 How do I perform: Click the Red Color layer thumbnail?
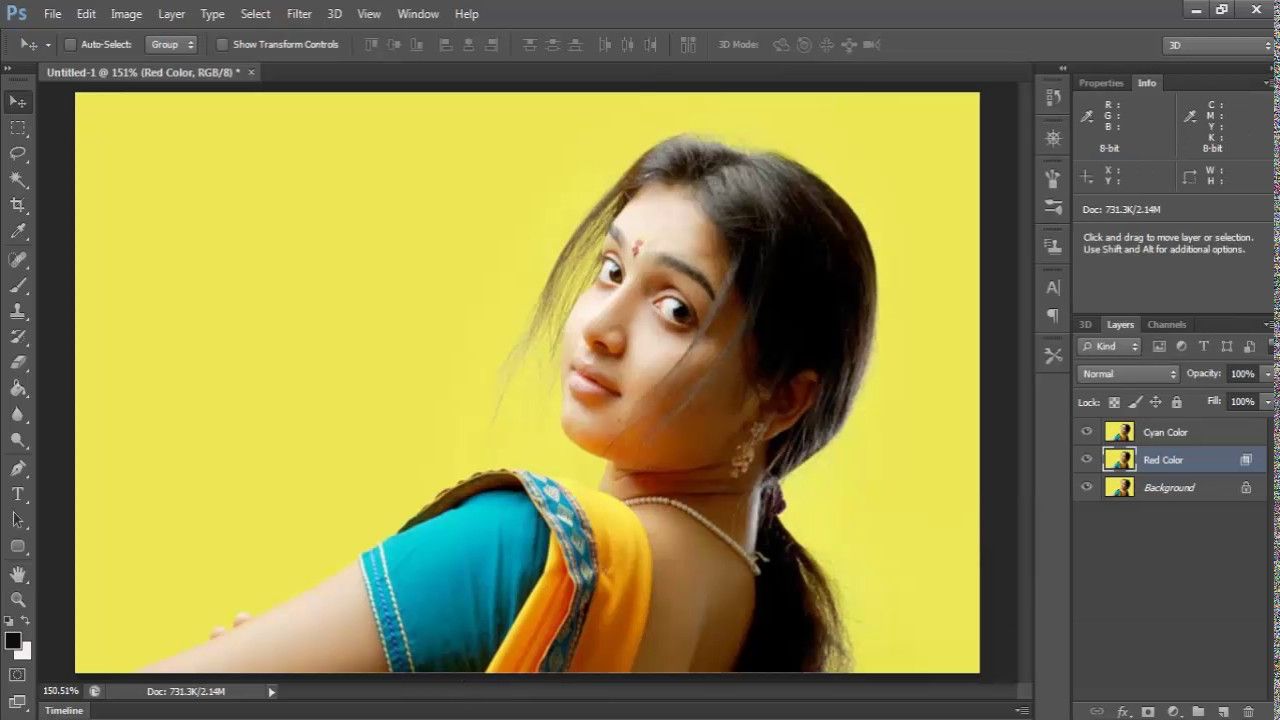(1119, 460)
